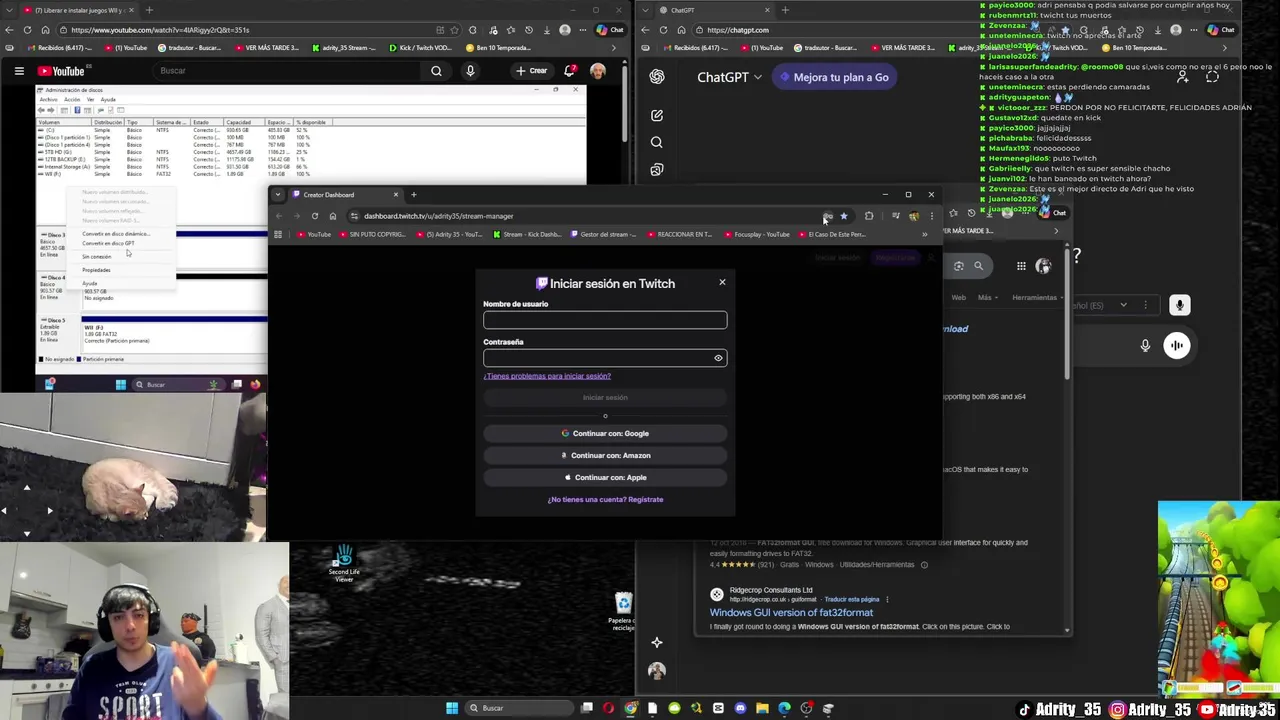Screen dimensions: 1280x720
Task: Open ChatGPT sidebar search icon
Action: (x=657, y=143)
